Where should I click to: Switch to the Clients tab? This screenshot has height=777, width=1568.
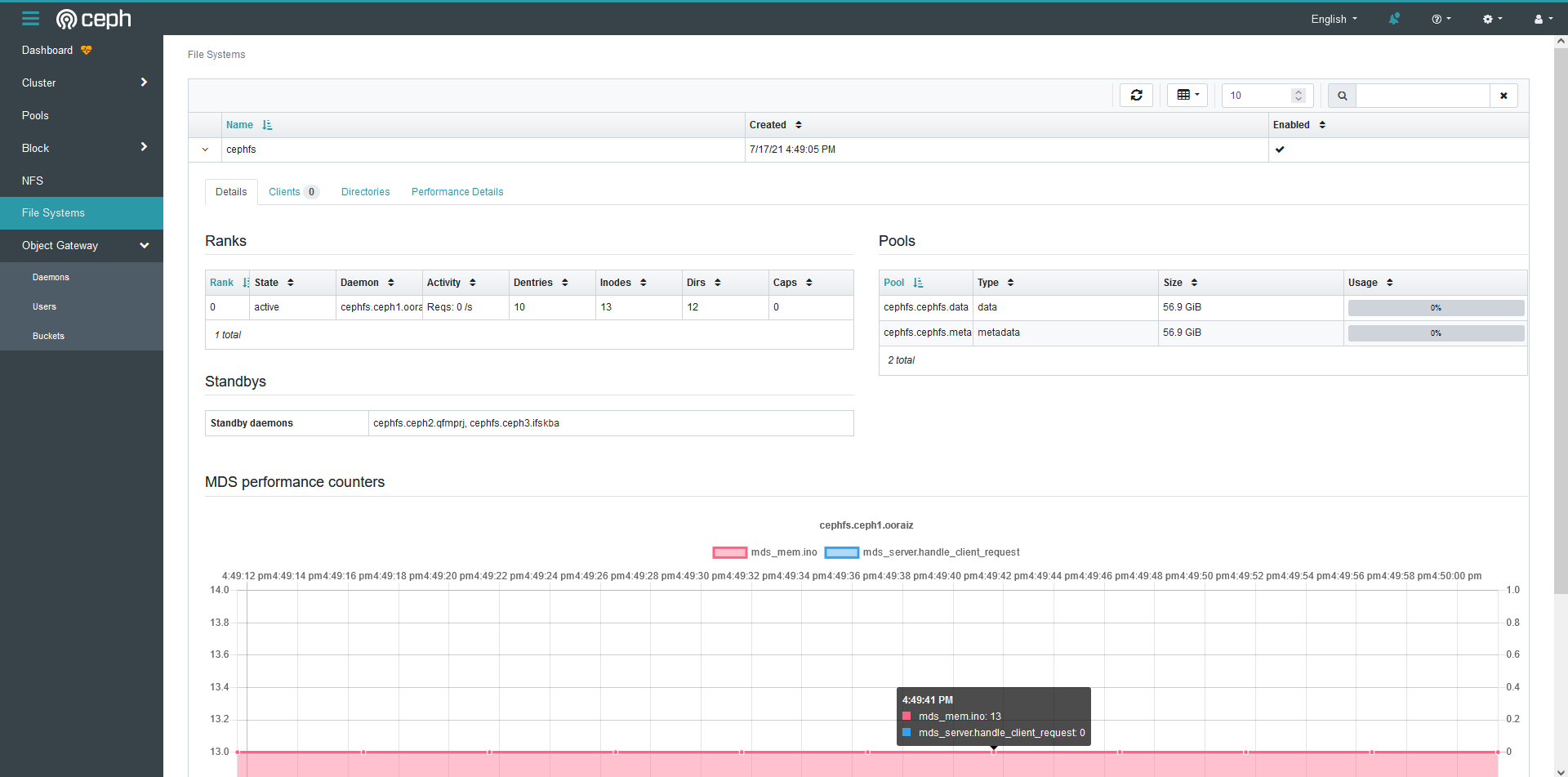pos(292,192)
